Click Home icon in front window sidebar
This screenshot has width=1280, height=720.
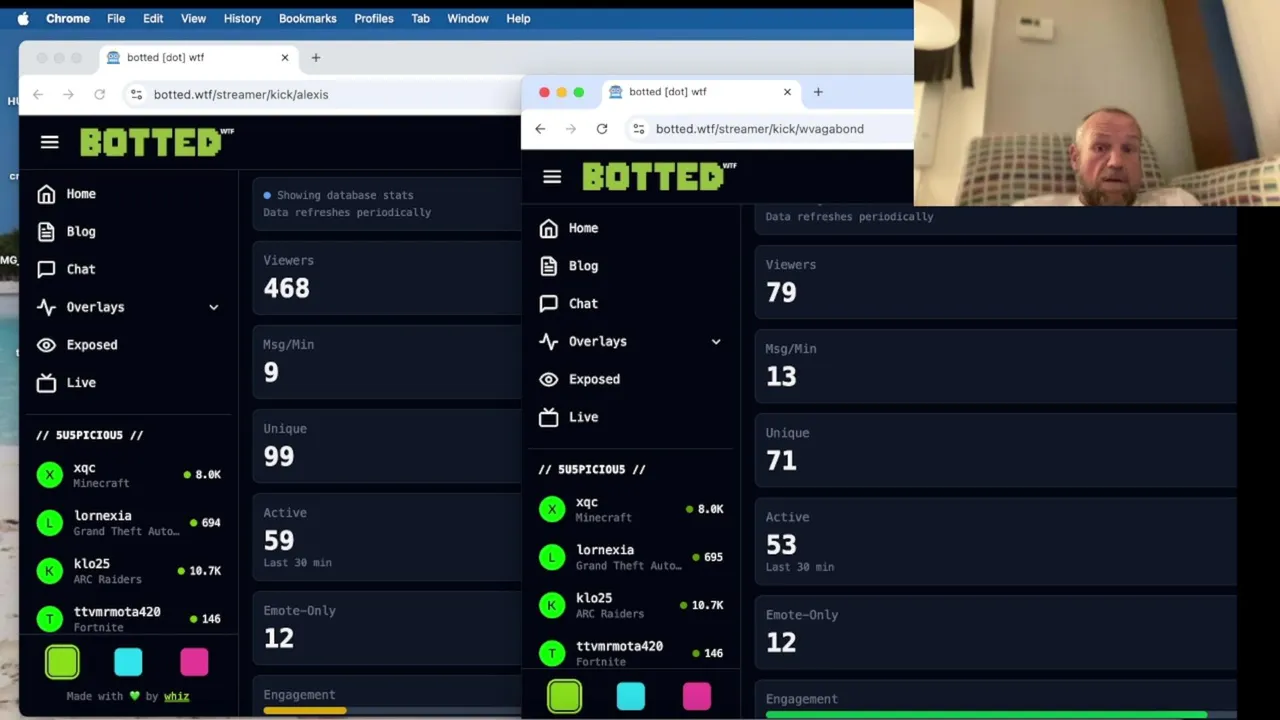548,228
